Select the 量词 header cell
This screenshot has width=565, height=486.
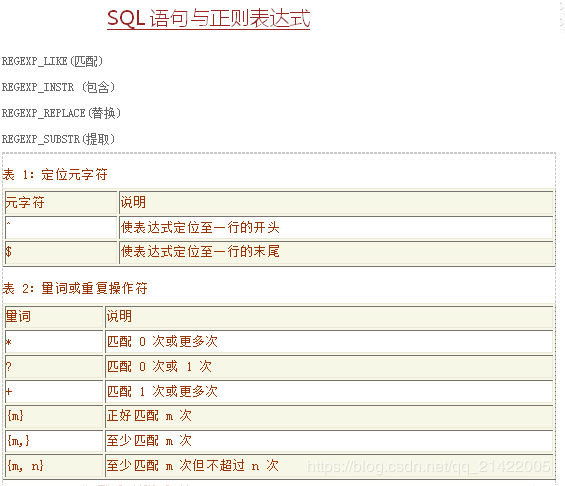coord(54,317)
